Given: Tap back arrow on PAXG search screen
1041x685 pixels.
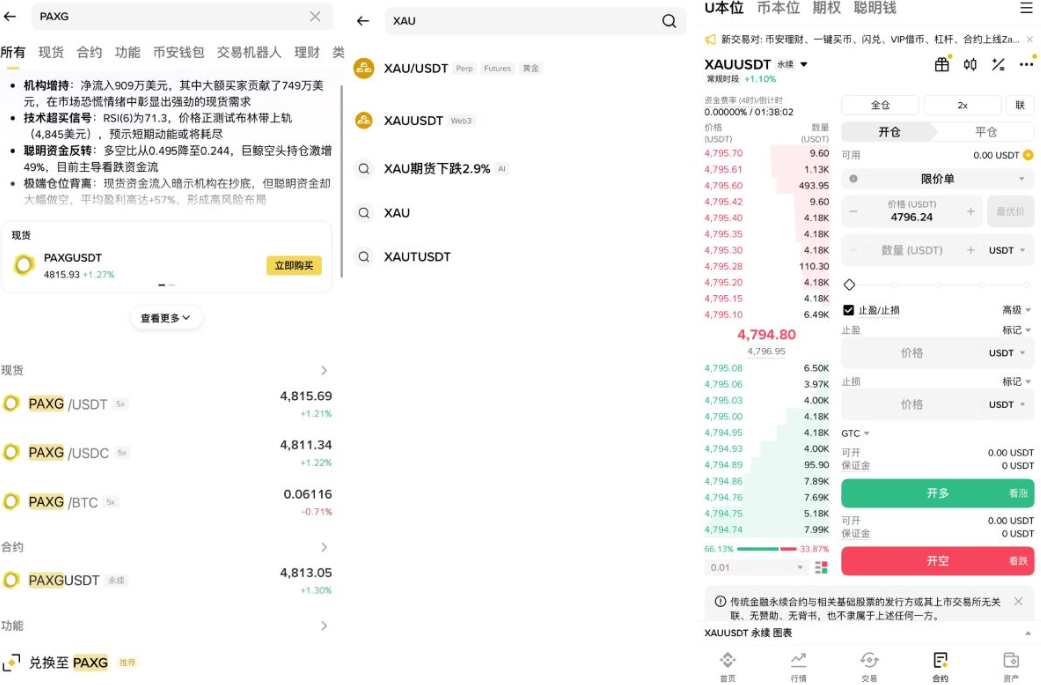Looking at the screenshot, I should [x=10, y=16].
